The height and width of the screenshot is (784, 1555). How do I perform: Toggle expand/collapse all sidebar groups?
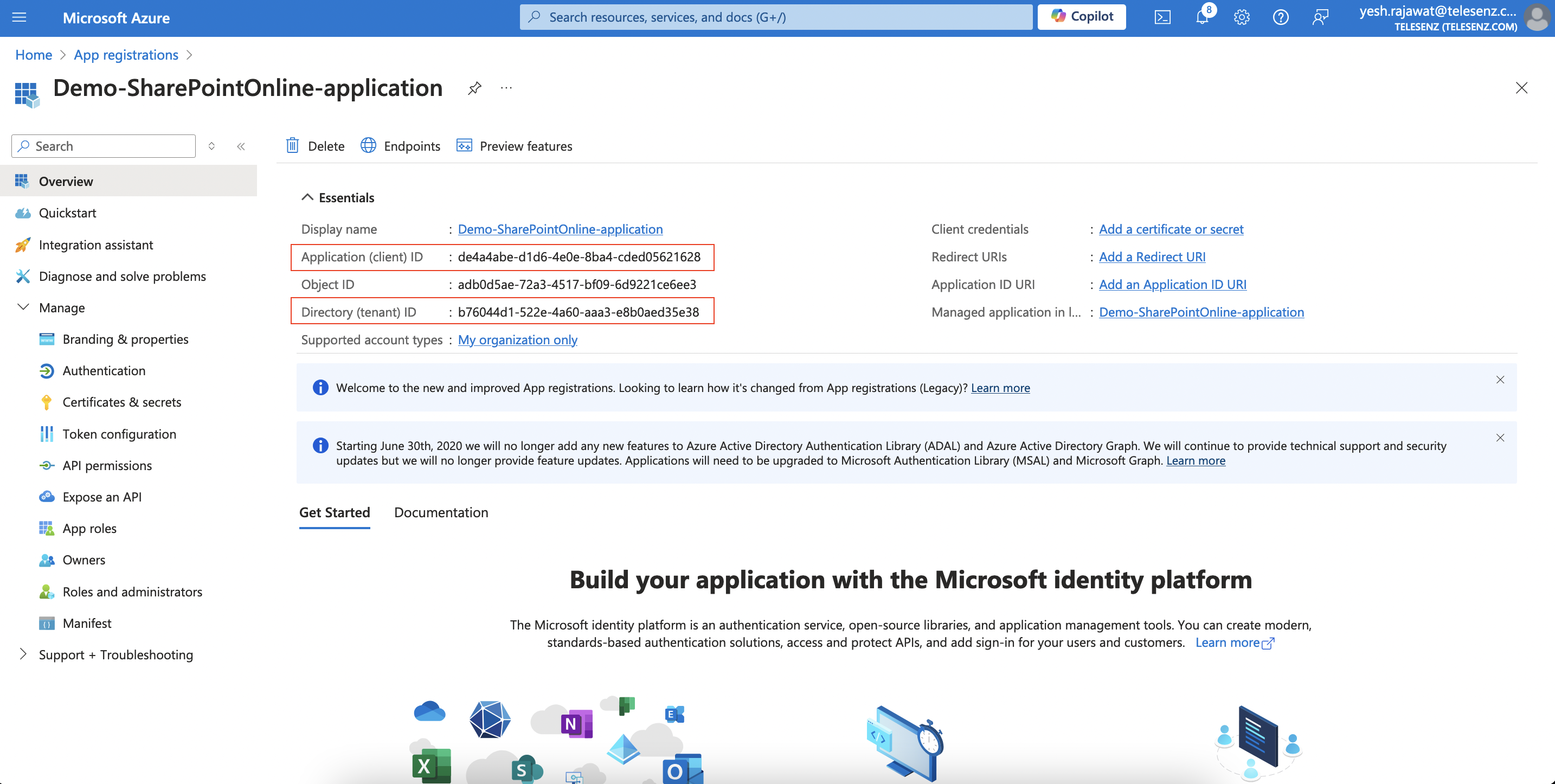[x=212, y=146]
